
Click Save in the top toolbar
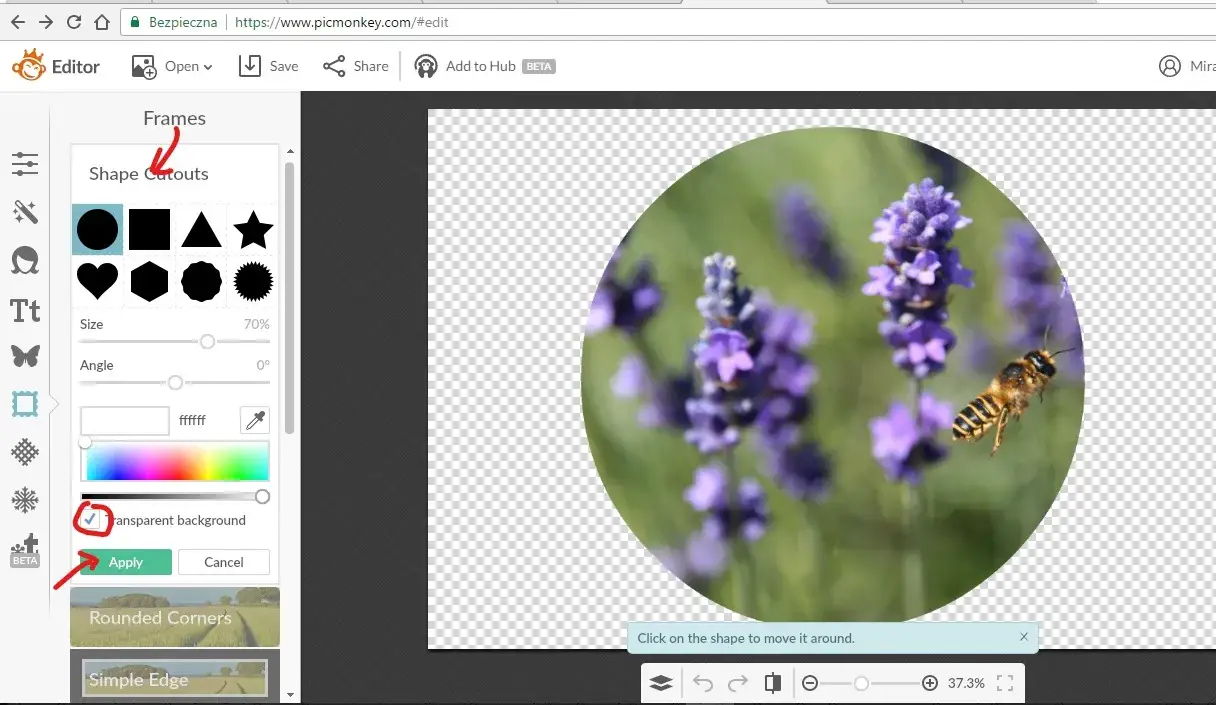(x=269, y=66)
